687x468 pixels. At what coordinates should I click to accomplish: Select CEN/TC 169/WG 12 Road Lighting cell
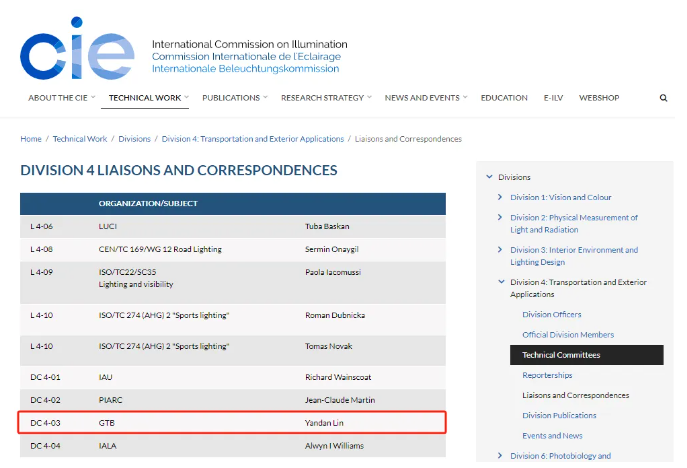tap(160, 249)
